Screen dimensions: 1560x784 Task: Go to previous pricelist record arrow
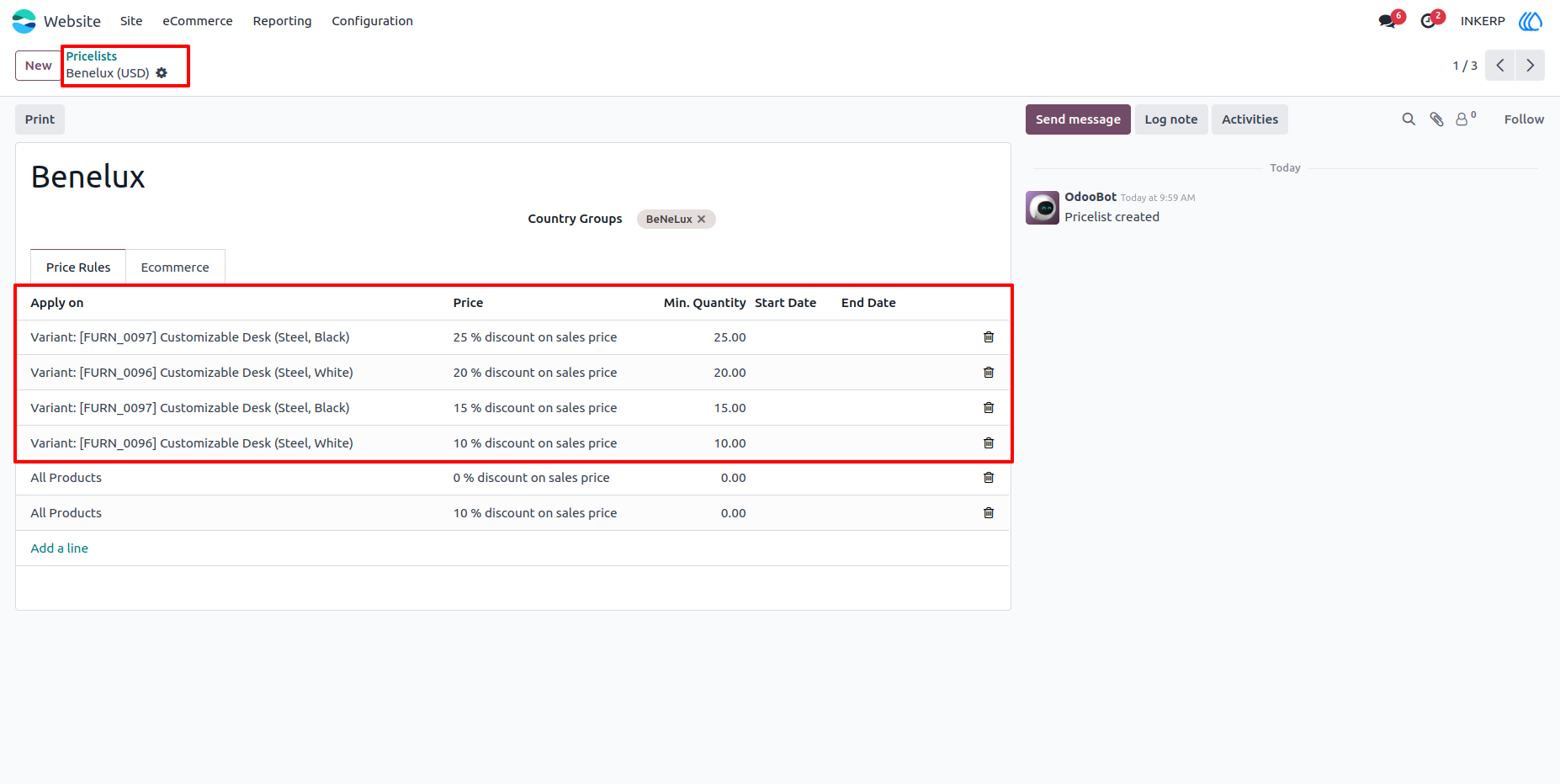1499,66
